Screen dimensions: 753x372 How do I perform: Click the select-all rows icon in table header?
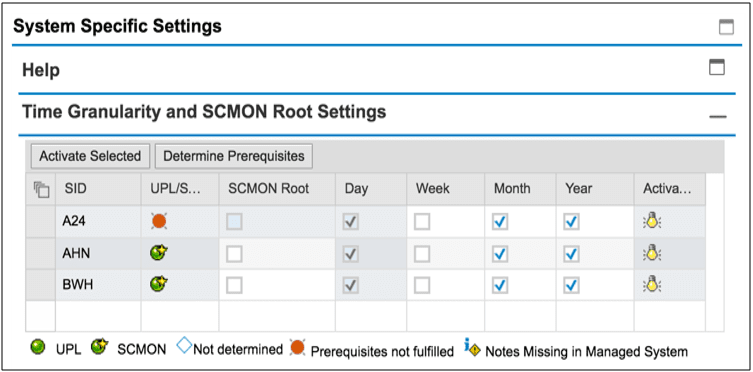(x=41, y=189)
